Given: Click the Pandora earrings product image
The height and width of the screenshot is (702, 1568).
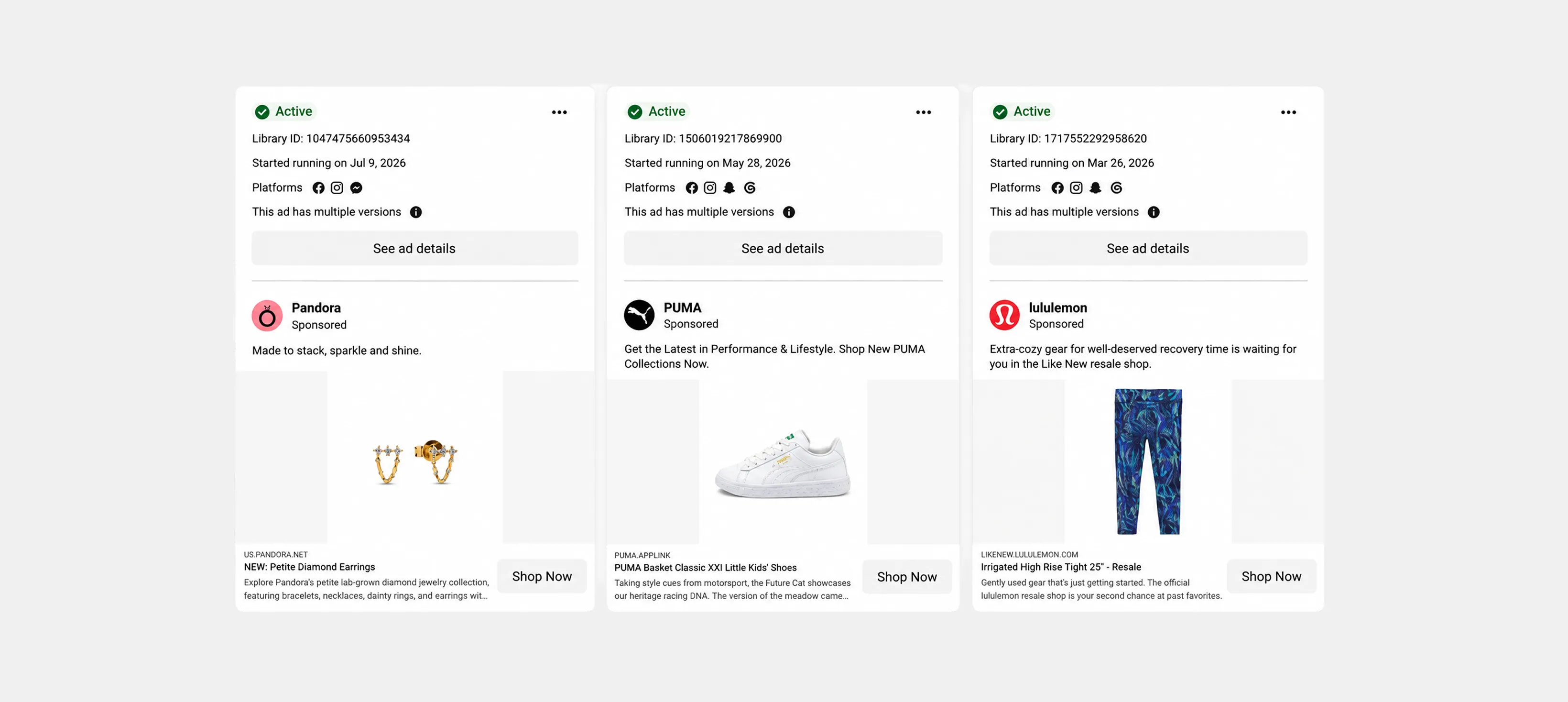Looking at the screenshot, I should [x=415, y=457].
